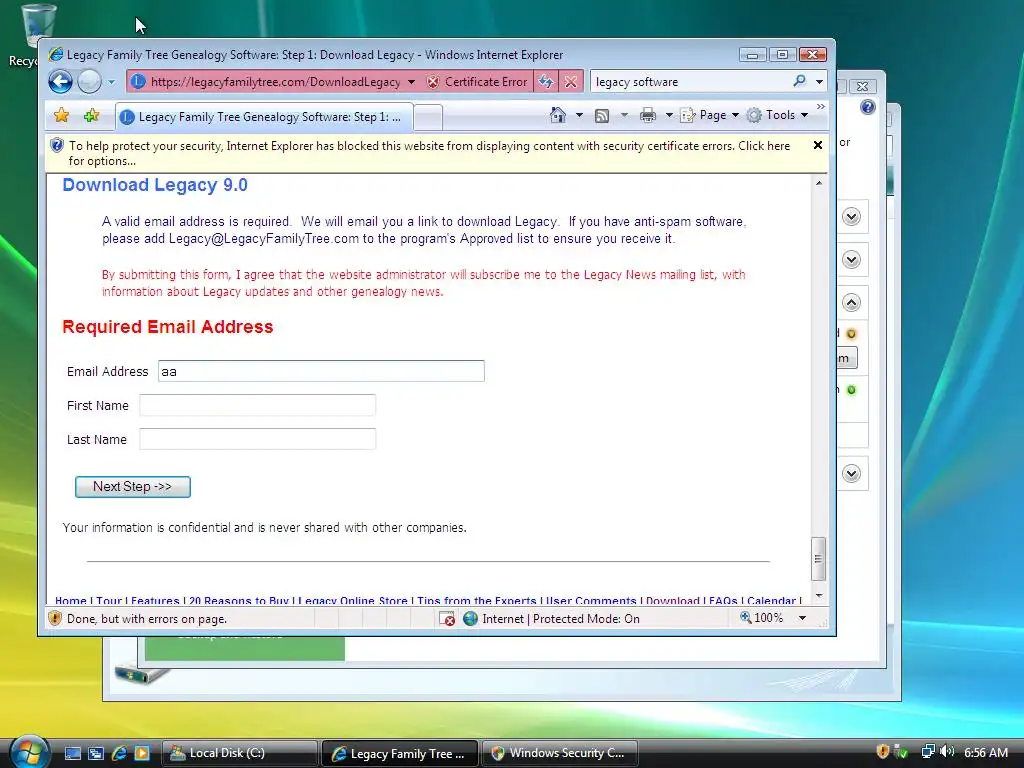Expand the Print options dropdown arrow
This screenshot has height=768, width=1024.
pos(669,115)
